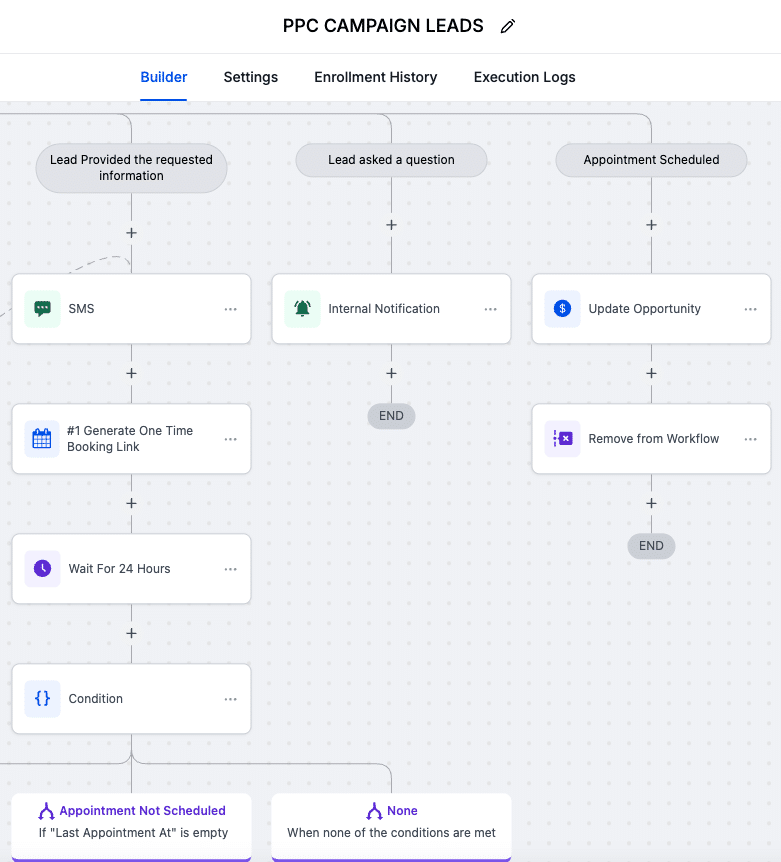Select the Lead Provided requested information branch

coord(131,168)
